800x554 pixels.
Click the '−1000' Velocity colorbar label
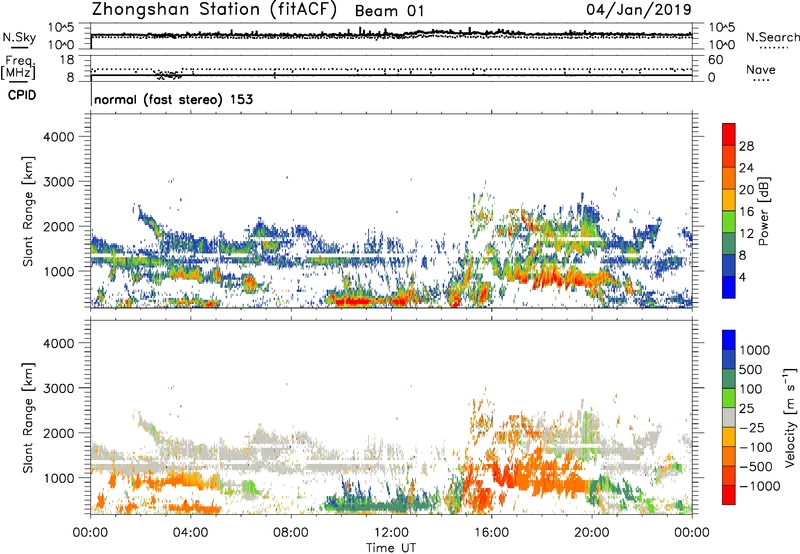pyautogui.click(x=759, y=486)
